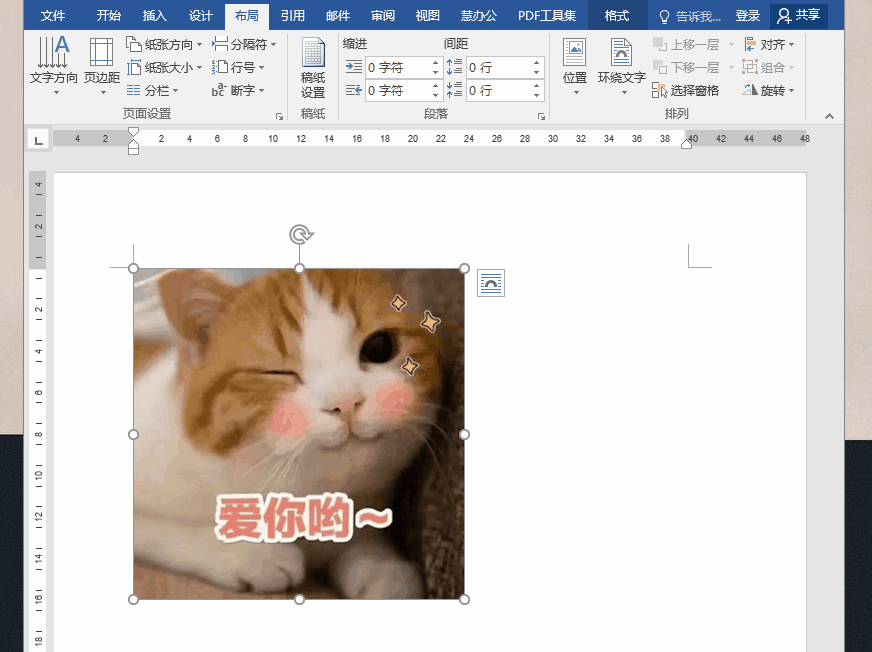
Task: Open the 位置 position menu
Action: (575, 66)
